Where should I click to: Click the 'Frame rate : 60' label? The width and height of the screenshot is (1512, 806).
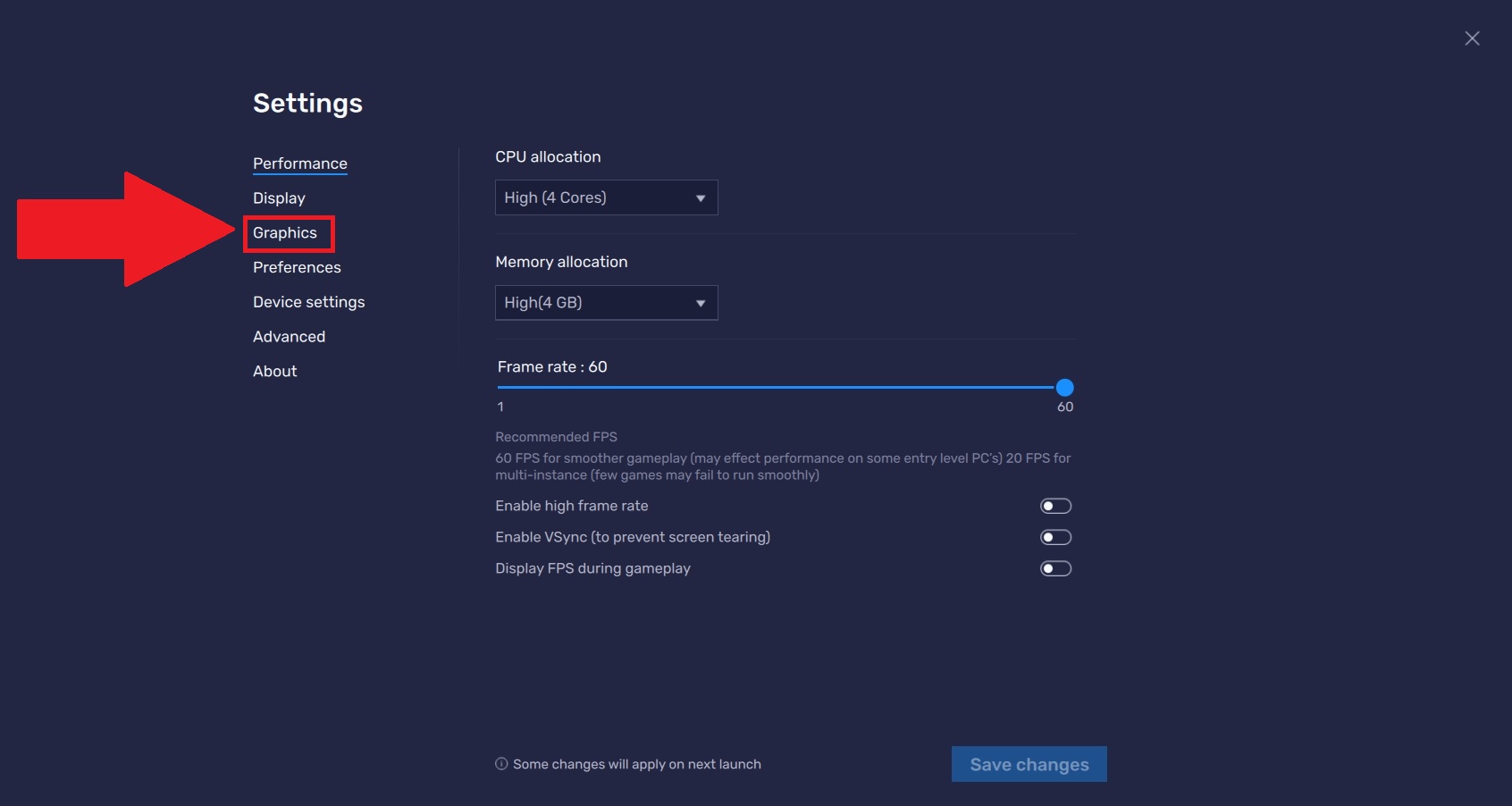[552, 367]
